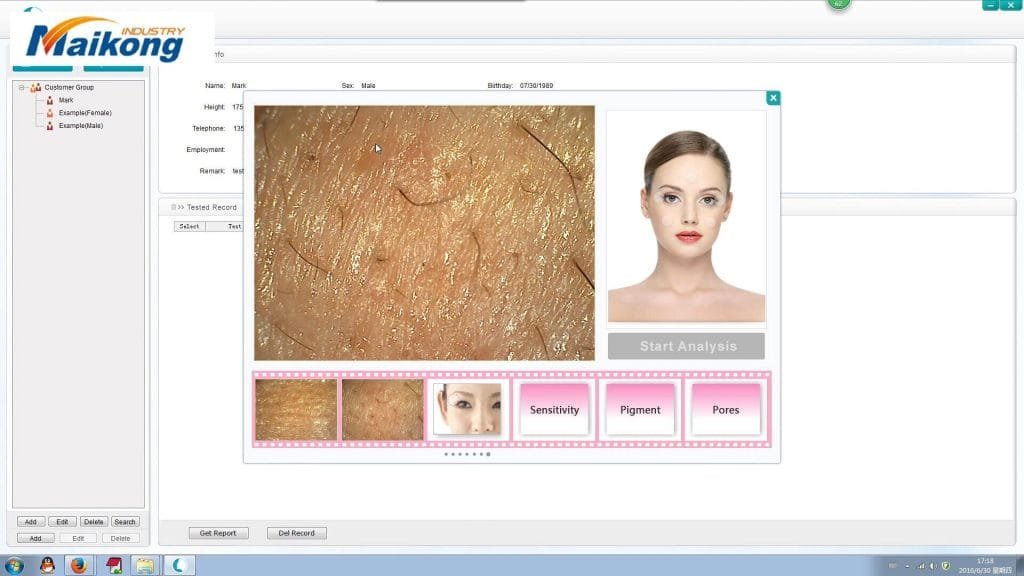Image resolution: width=1024 pixels, height=576 pixels.
Task: Switch to skin analyzer taskbar icon
Action: (x=178, y=566)
